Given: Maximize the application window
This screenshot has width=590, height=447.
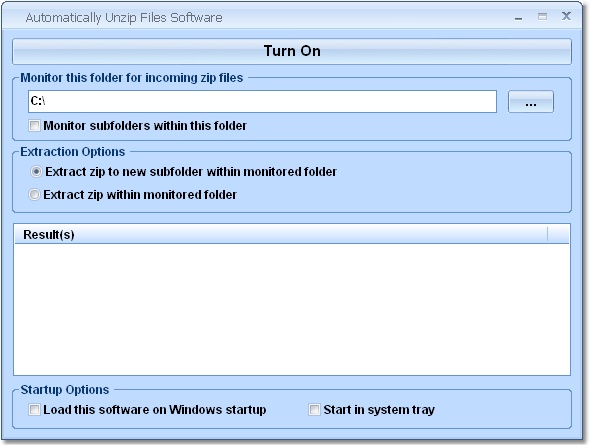Looking at the screenshot, I should pyautogui.click(x=542, y=17).
